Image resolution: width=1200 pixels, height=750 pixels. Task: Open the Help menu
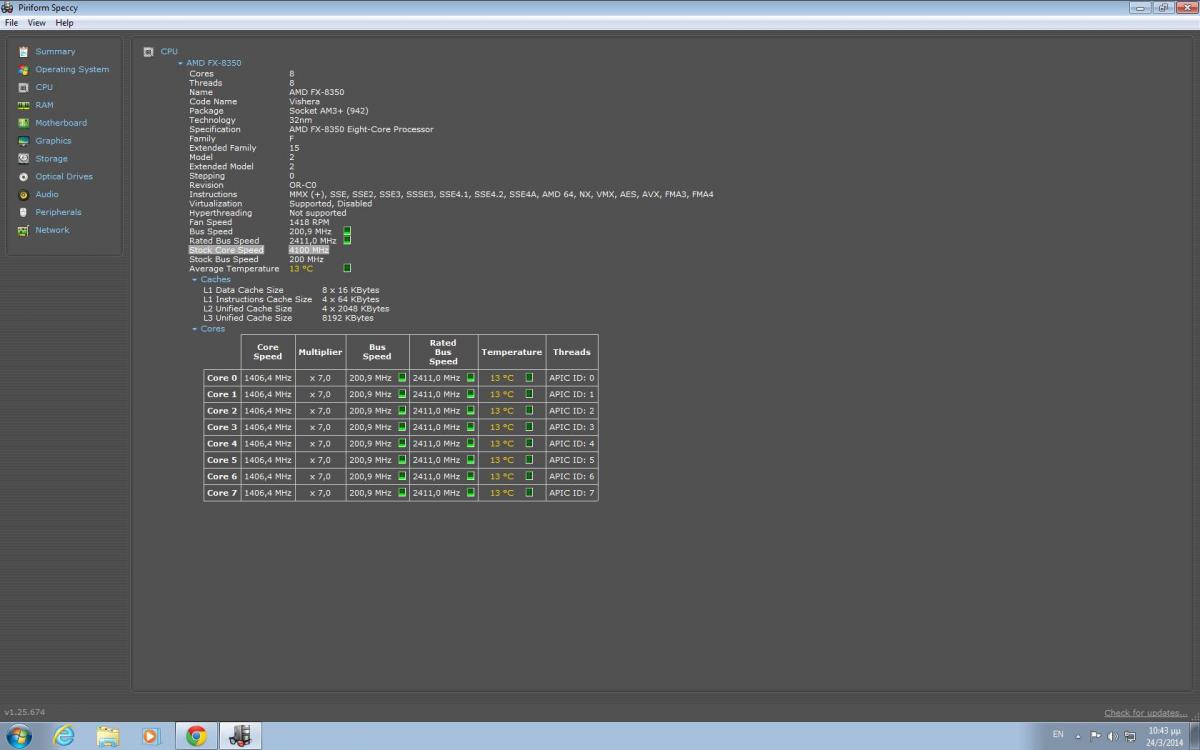(64, 22)
